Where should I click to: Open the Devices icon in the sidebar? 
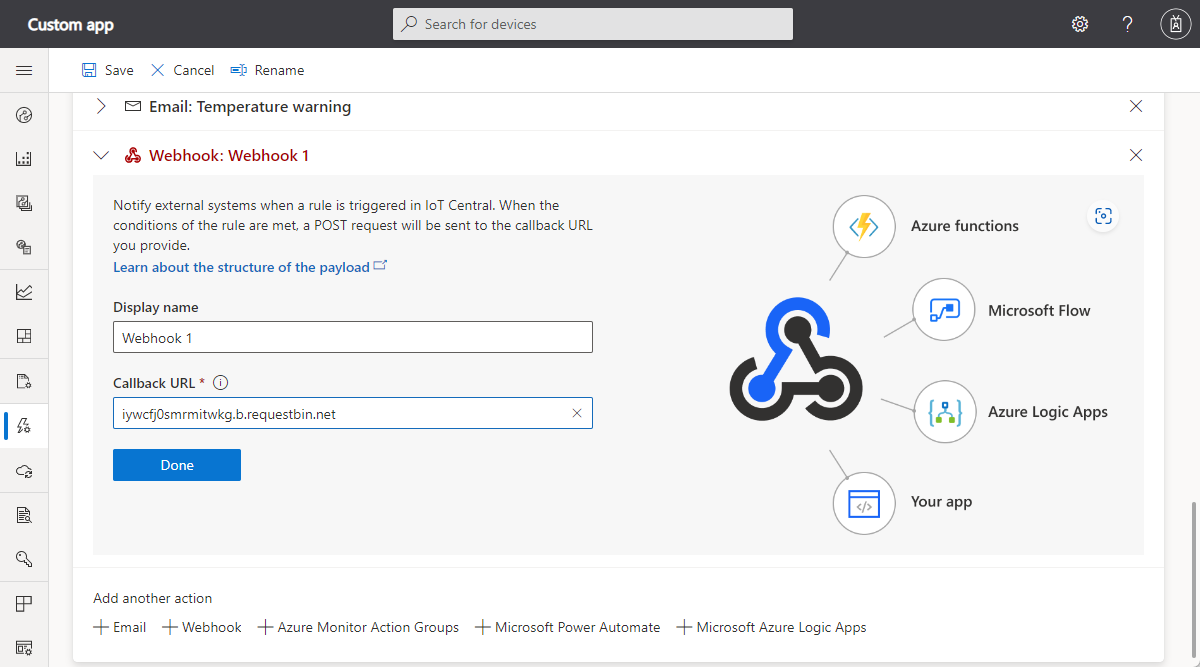coord(24,159)
